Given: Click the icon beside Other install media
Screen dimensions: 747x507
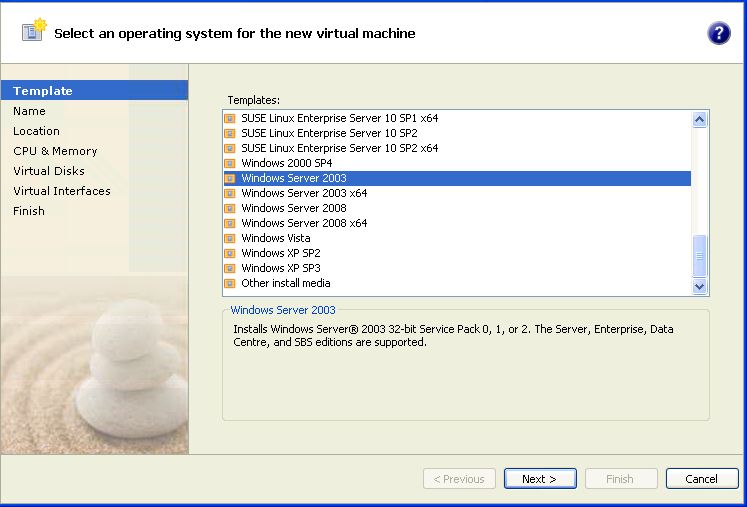Looking at the screenshot, I should tap(230, 283).
